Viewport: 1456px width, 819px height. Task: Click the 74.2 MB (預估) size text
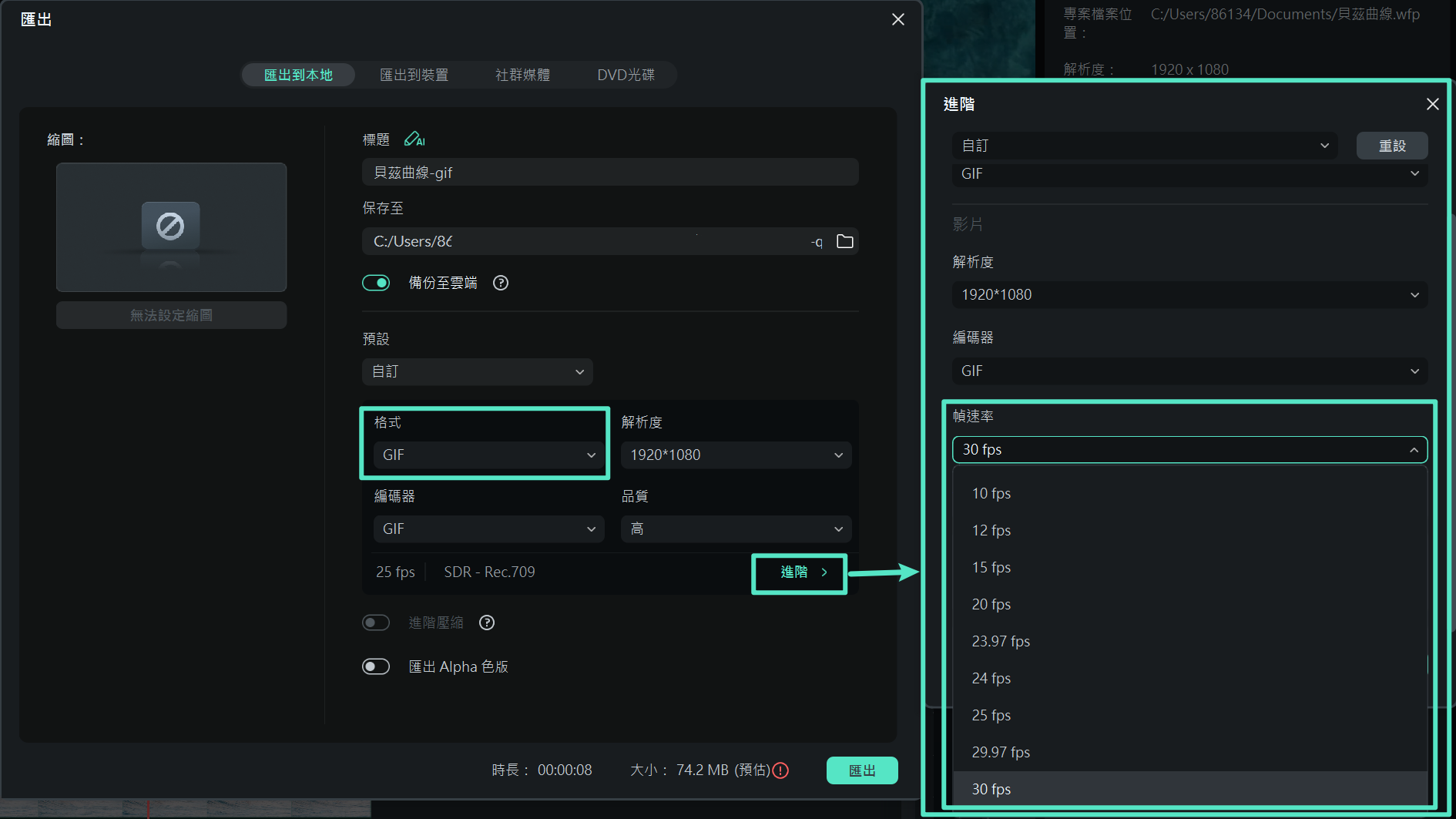(x=723, y=770)
